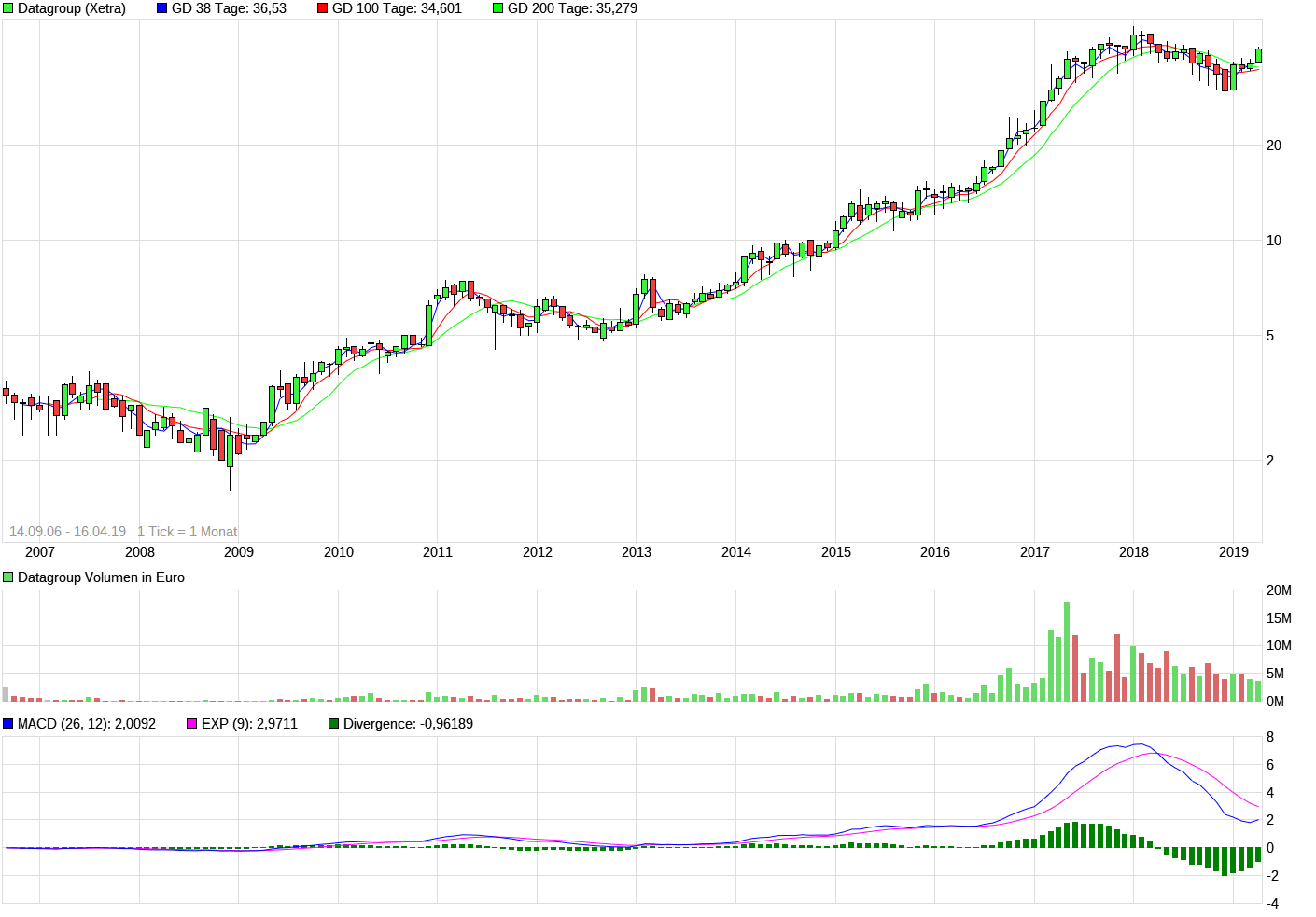The height and width of the screenshot is (917, 1316).
Task: Click the green GD 200 Tage legend square
Action: [x=498, y=8]
